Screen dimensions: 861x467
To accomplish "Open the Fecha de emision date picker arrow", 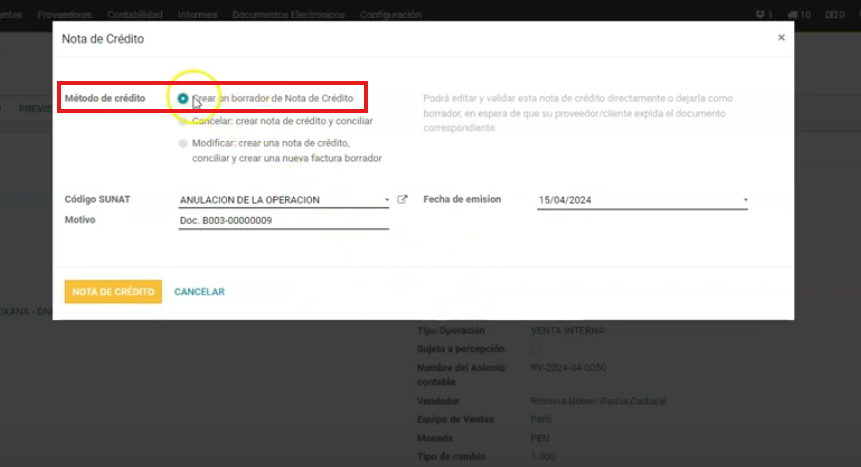I will pyautogui.click(x=745, y=200).
